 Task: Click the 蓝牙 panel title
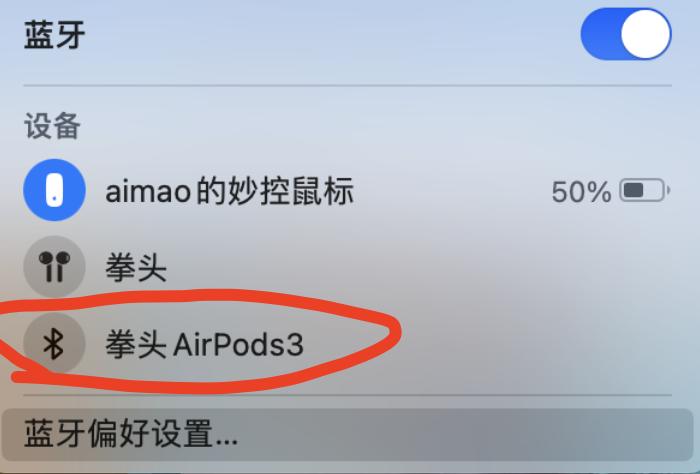pos(54,35)
